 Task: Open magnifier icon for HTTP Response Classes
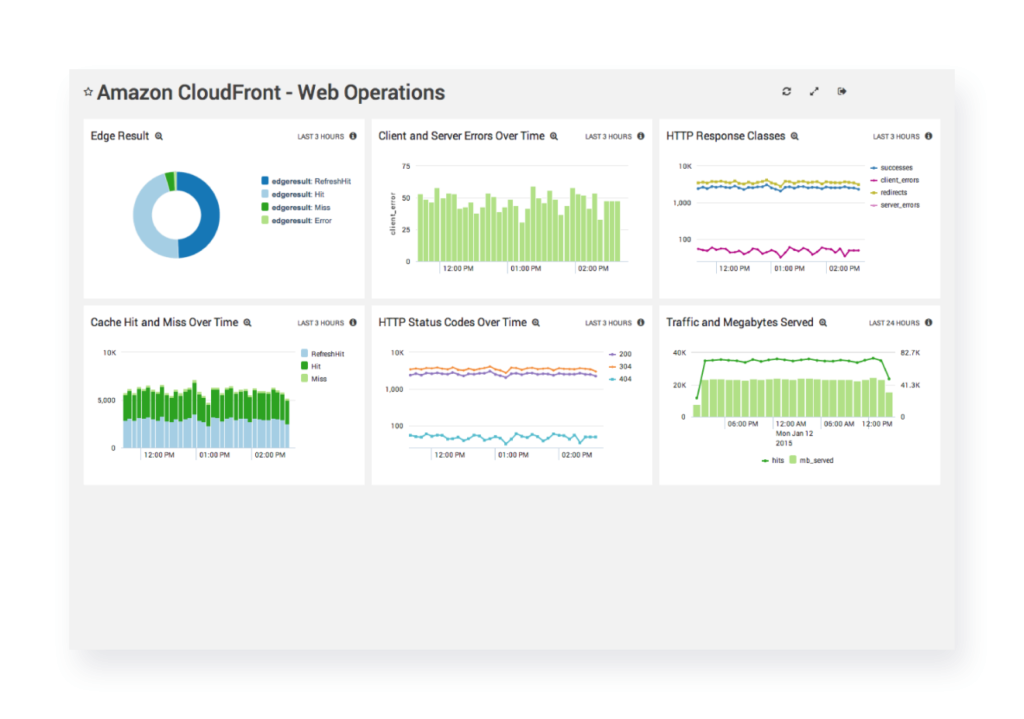pos(795,136)
